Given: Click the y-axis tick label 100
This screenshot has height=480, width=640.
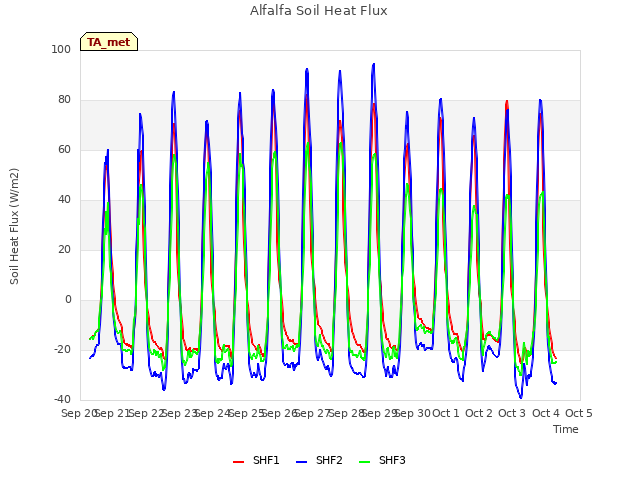Looking at the screenshot, I should [x=61, y=49].
